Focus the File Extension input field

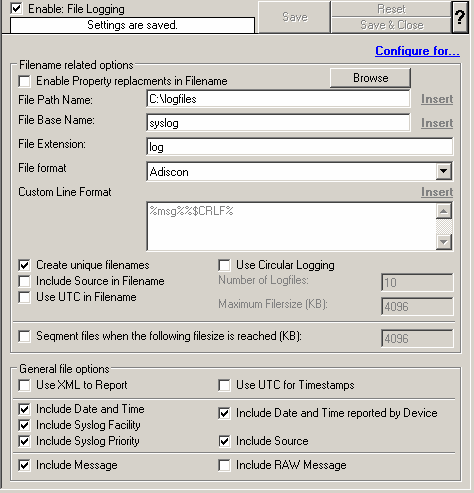(x=300, y=147)
